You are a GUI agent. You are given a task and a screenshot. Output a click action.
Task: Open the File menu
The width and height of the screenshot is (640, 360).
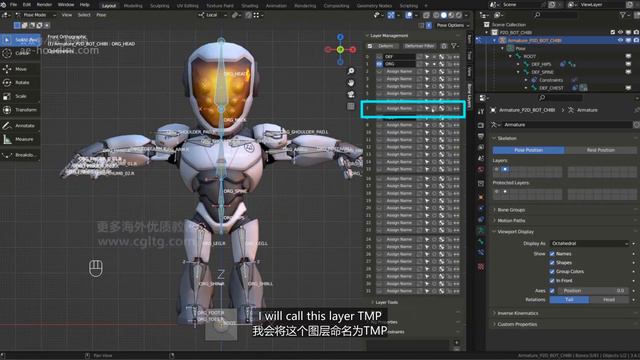tap(13, 5)
